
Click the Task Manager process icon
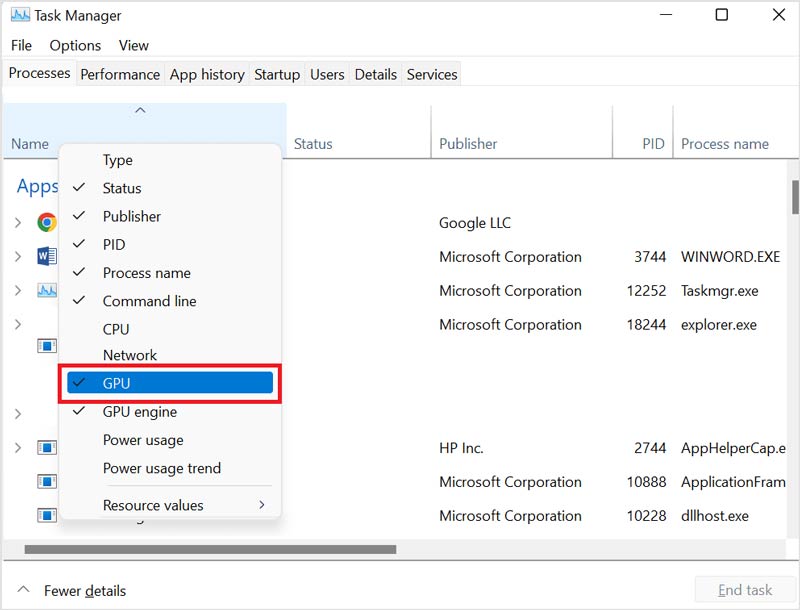tap(46, 291)
